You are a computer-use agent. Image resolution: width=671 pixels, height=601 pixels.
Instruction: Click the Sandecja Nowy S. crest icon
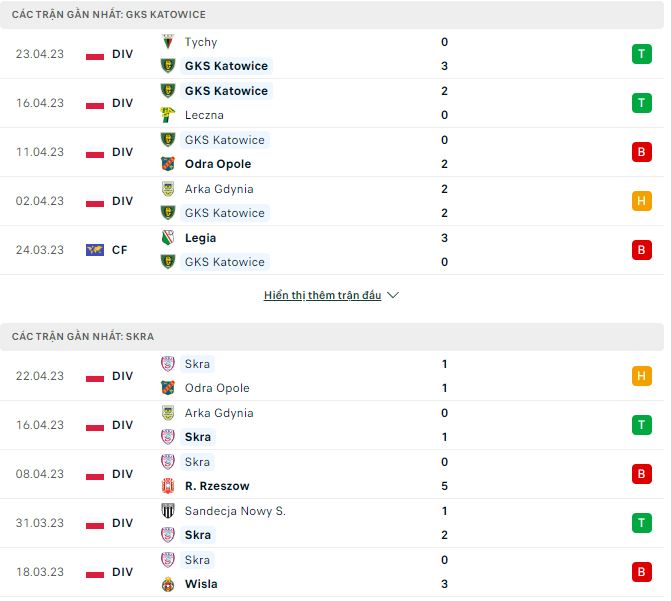click(x=168, y=511)
